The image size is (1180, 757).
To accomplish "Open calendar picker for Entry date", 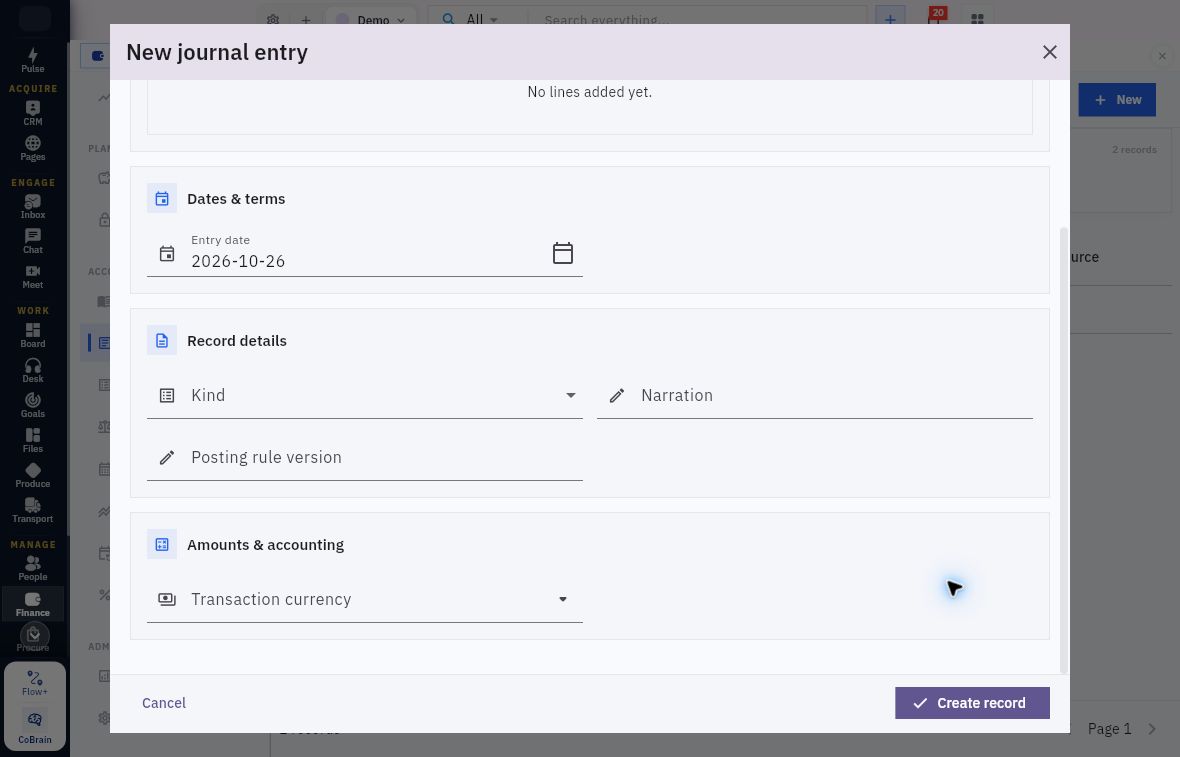I will (x=563, y=253).
